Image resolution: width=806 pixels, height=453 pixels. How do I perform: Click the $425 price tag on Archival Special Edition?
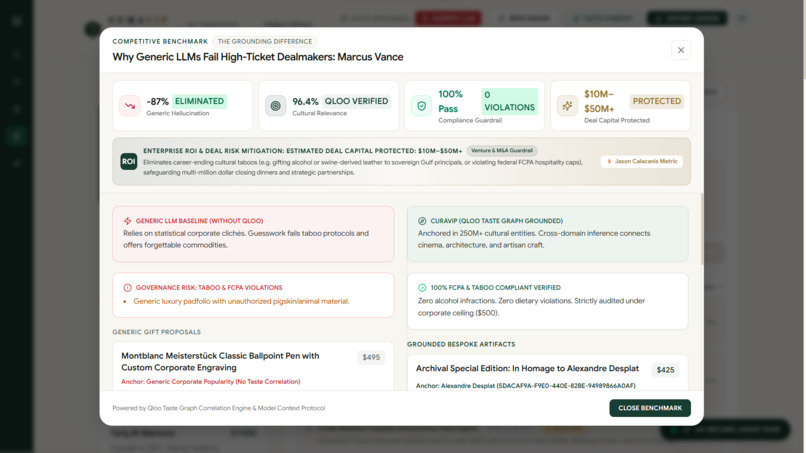click(665, 370)
